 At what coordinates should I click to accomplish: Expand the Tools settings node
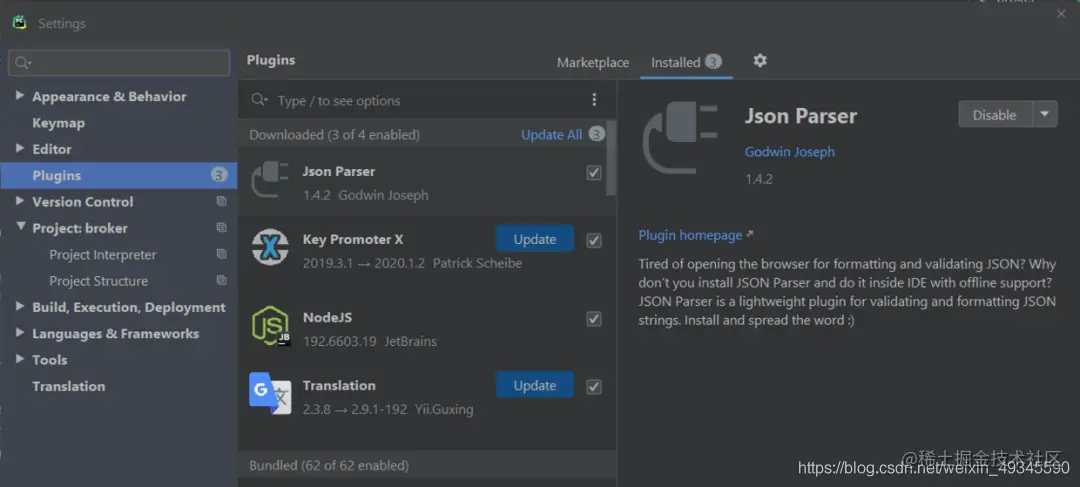(x=19, y=359)
